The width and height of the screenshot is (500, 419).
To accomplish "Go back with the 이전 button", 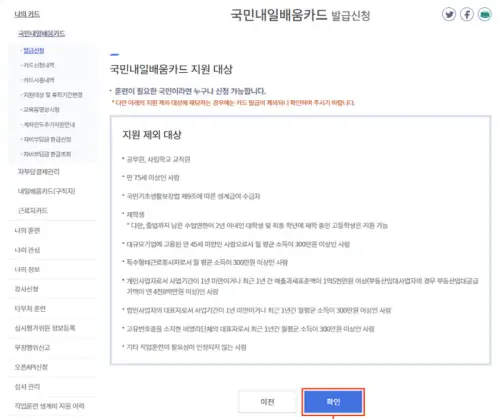I will click(267, 402).
